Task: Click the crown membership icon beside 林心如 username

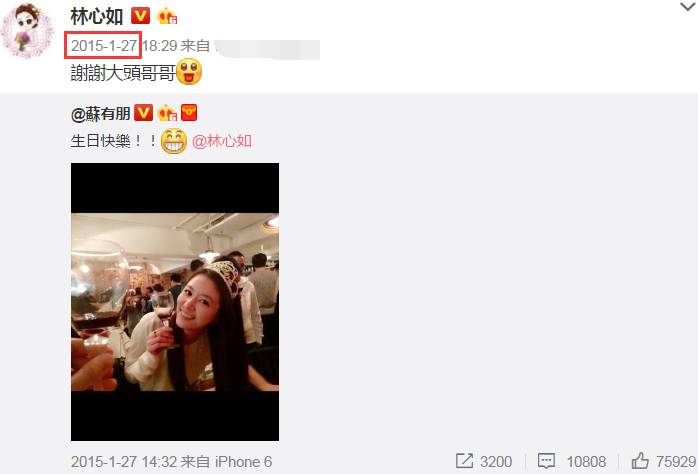Action: [167, 16]
